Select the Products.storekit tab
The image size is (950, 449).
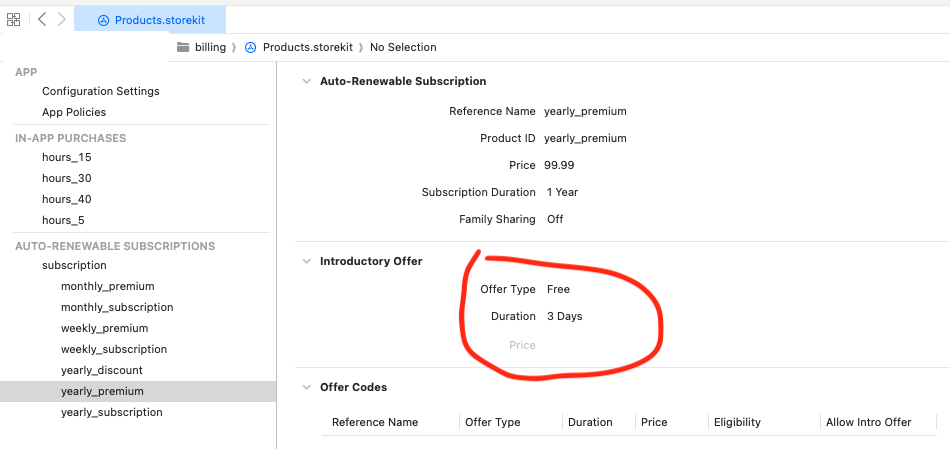click(x=150, y=20)
